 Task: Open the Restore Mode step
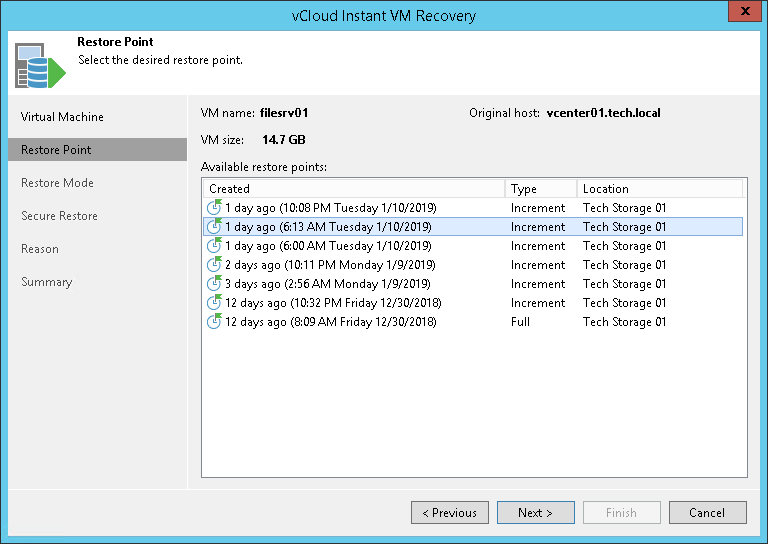click(x=57, y=183)
